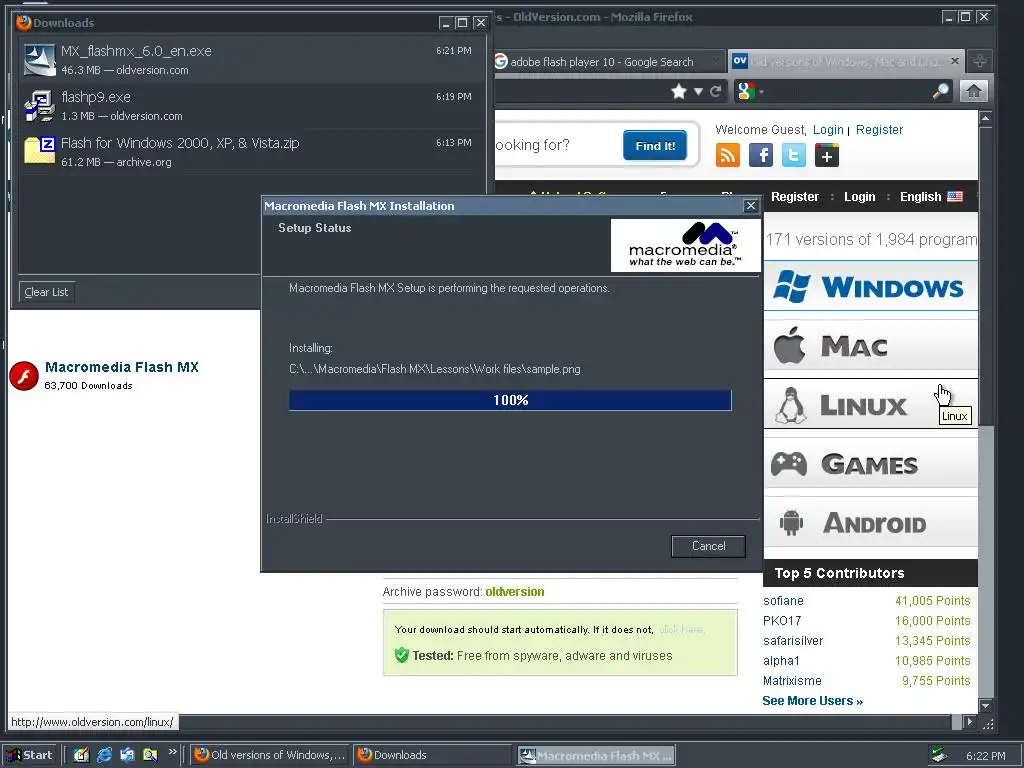Image resolution: width=1024 pixels, height=768 pixels.
Task: Click Clear List in Downloads window
Action: (x=46, y=292)
